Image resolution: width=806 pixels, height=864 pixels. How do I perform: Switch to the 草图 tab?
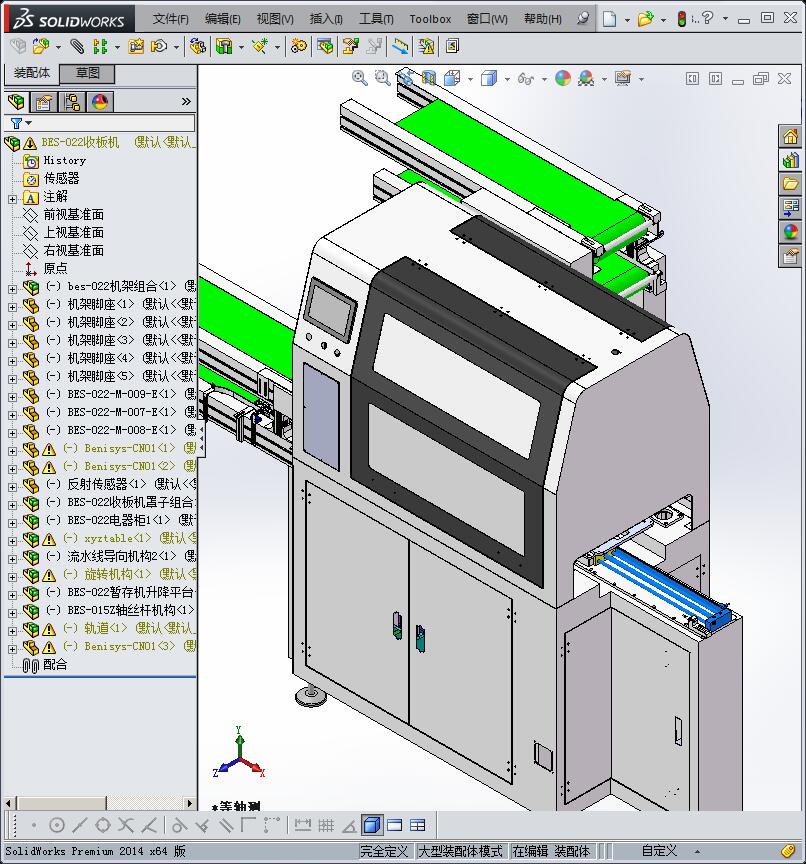coord(87,73)
